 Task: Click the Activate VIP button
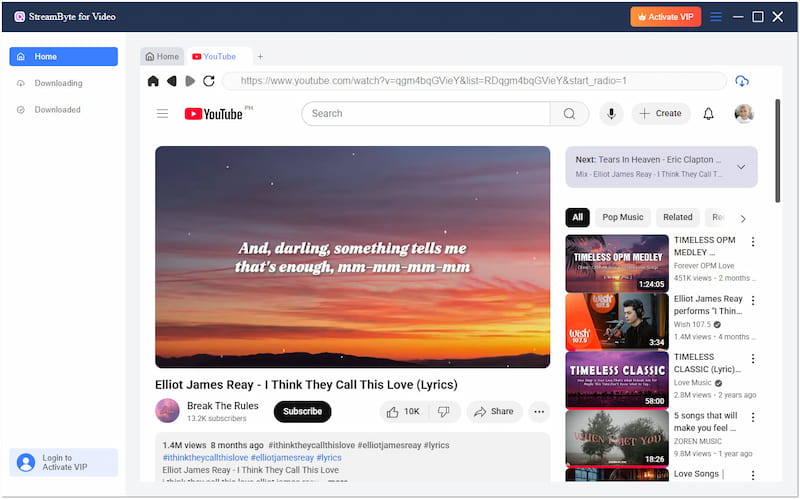click(x=666, y=17)
